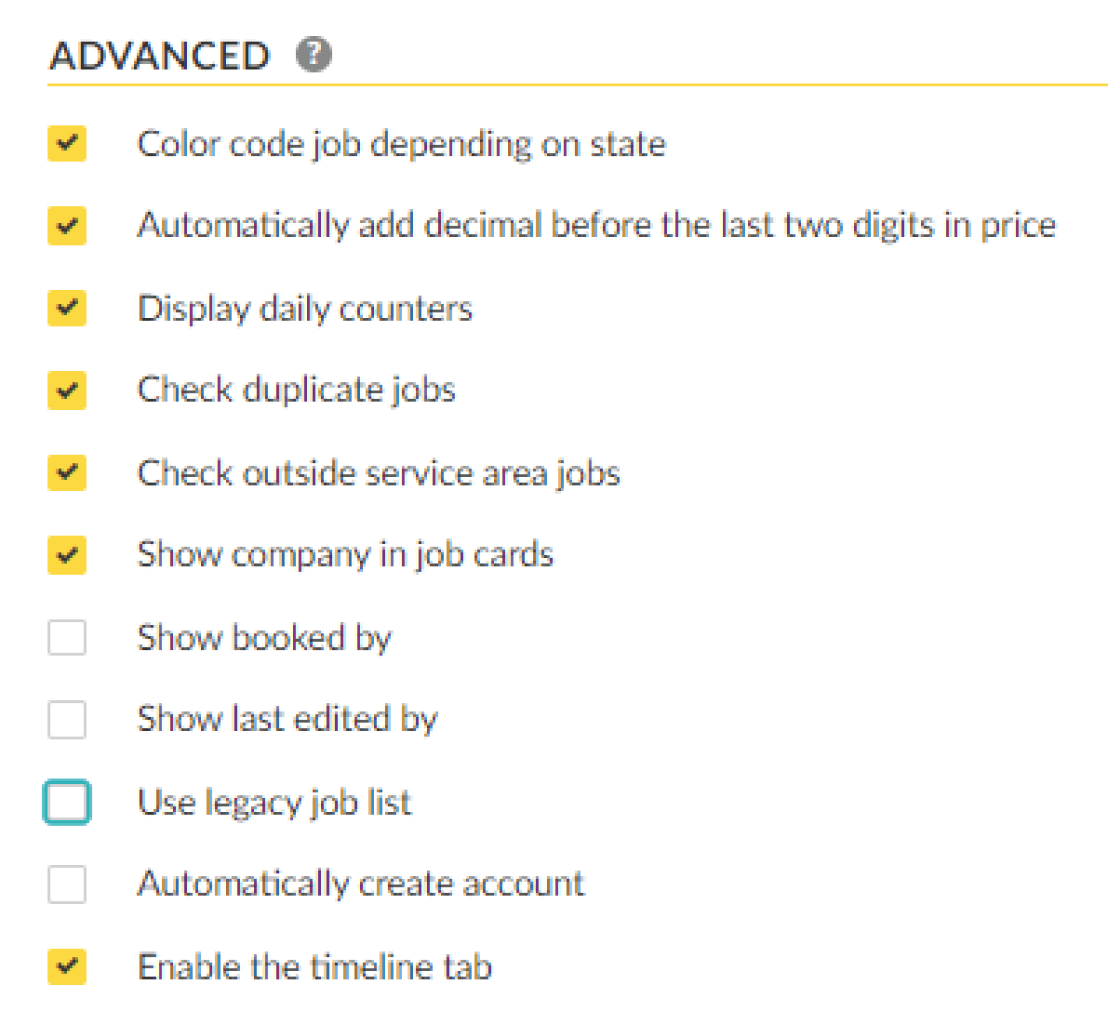Click the Show booked by label text
Image resolution: width=1108 pixels, height=1035 pixels.
(x=264, y=638)
